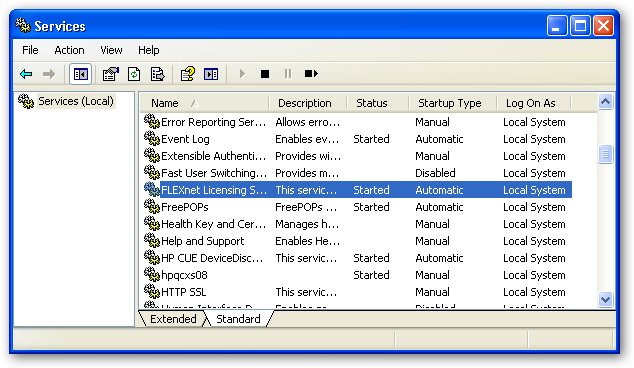Click Automatic startup type of FreePOPs
The width and height of the screenshot is (634, 368).
439,207
